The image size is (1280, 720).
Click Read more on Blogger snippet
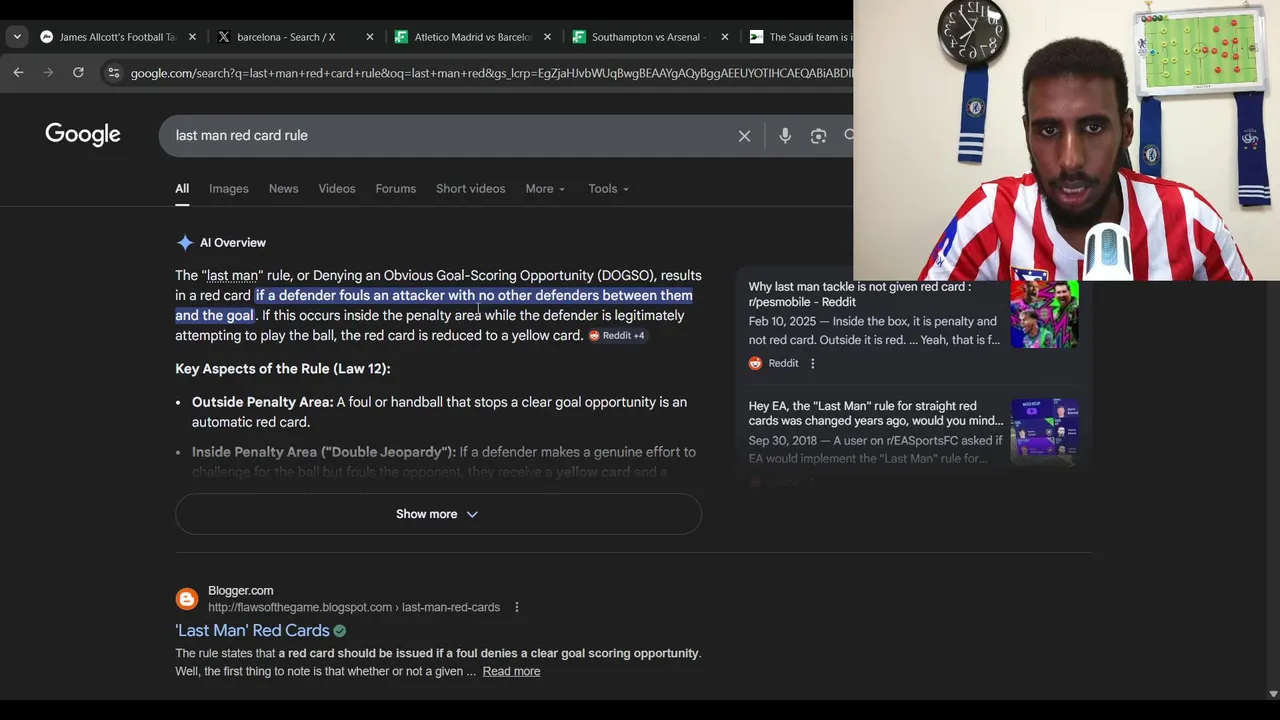tap(511, 671)
